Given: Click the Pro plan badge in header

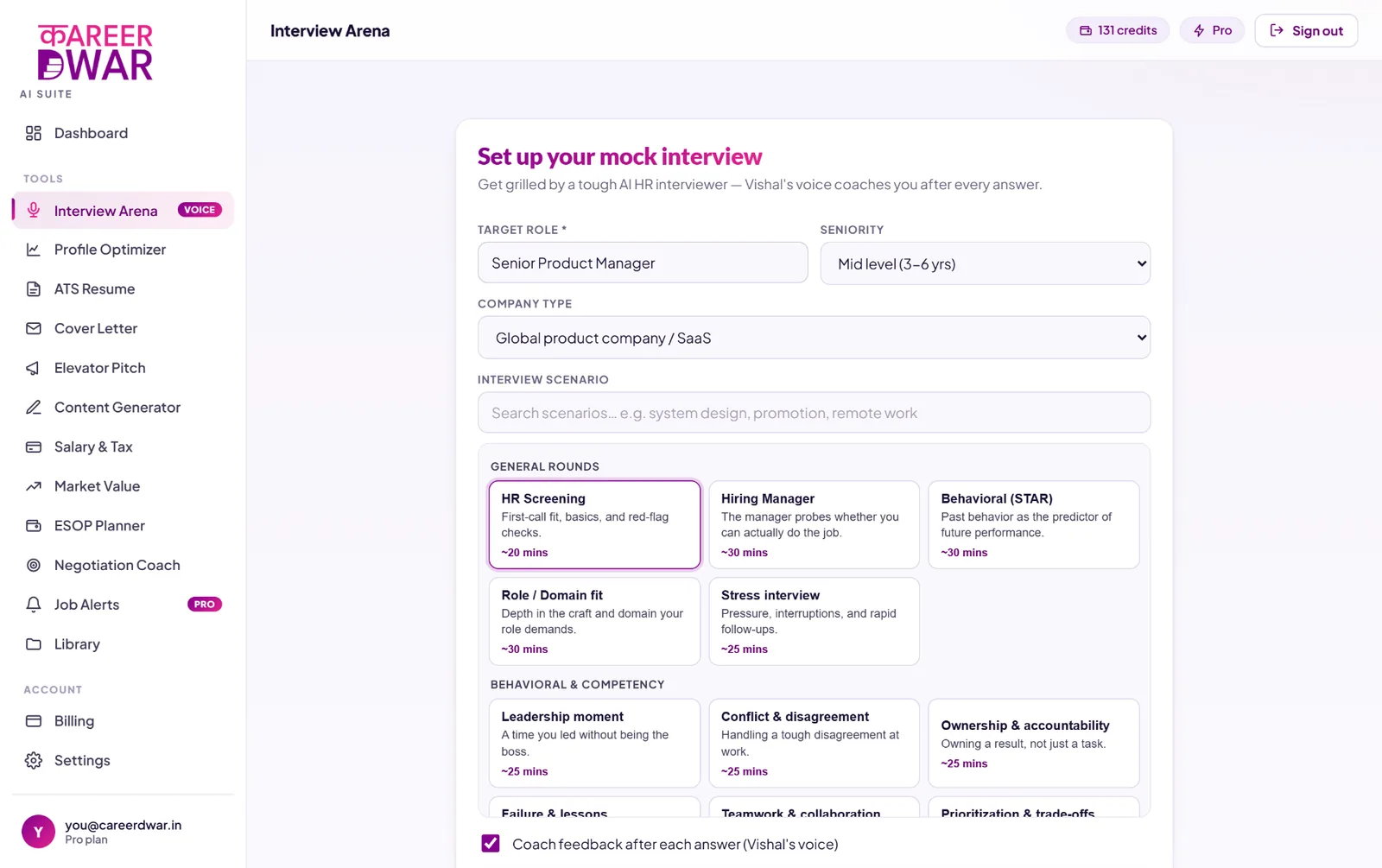Looking at the screenshot, I should tap(1213, 31).
